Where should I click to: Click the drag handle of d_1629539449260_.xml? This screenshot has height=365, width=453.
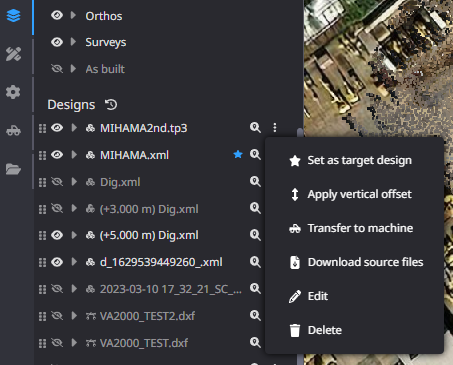point(42,262)
